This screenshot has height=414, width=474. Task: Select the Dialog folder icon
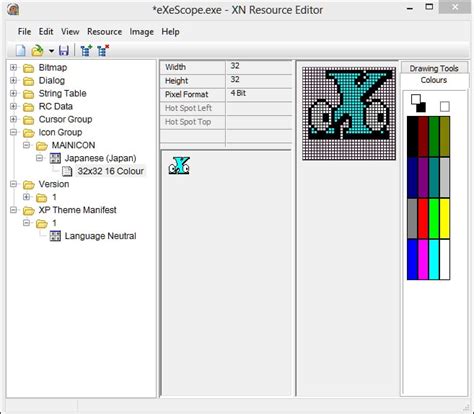[29, 81]
